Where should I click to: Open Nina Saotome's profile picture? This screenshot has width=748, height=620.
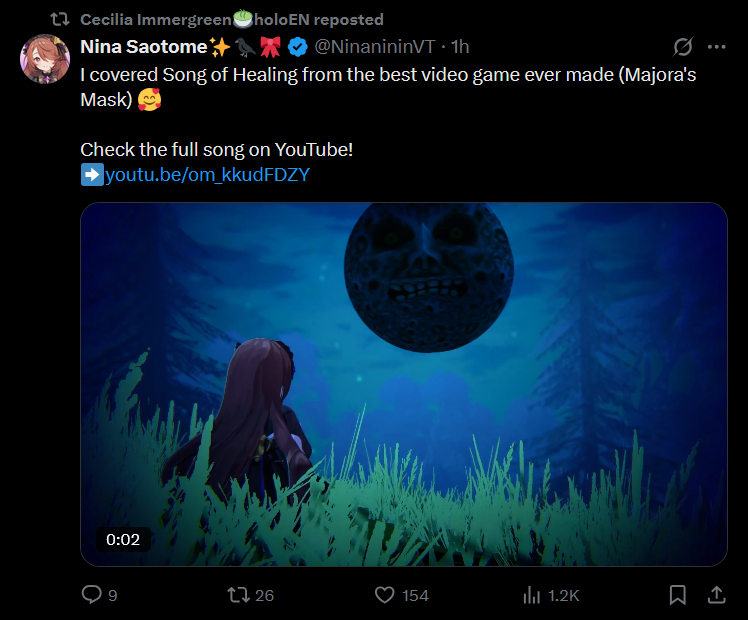(x=44, y=59)
